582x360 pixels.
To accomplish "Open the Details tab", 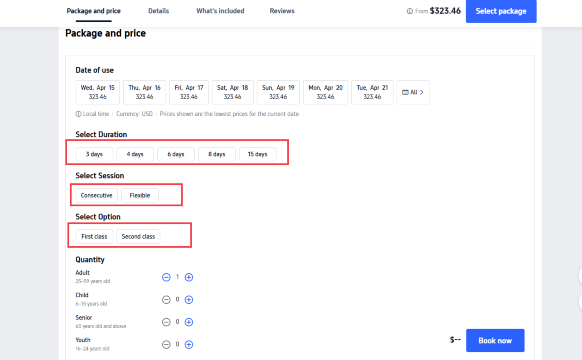I will point(158,11).
